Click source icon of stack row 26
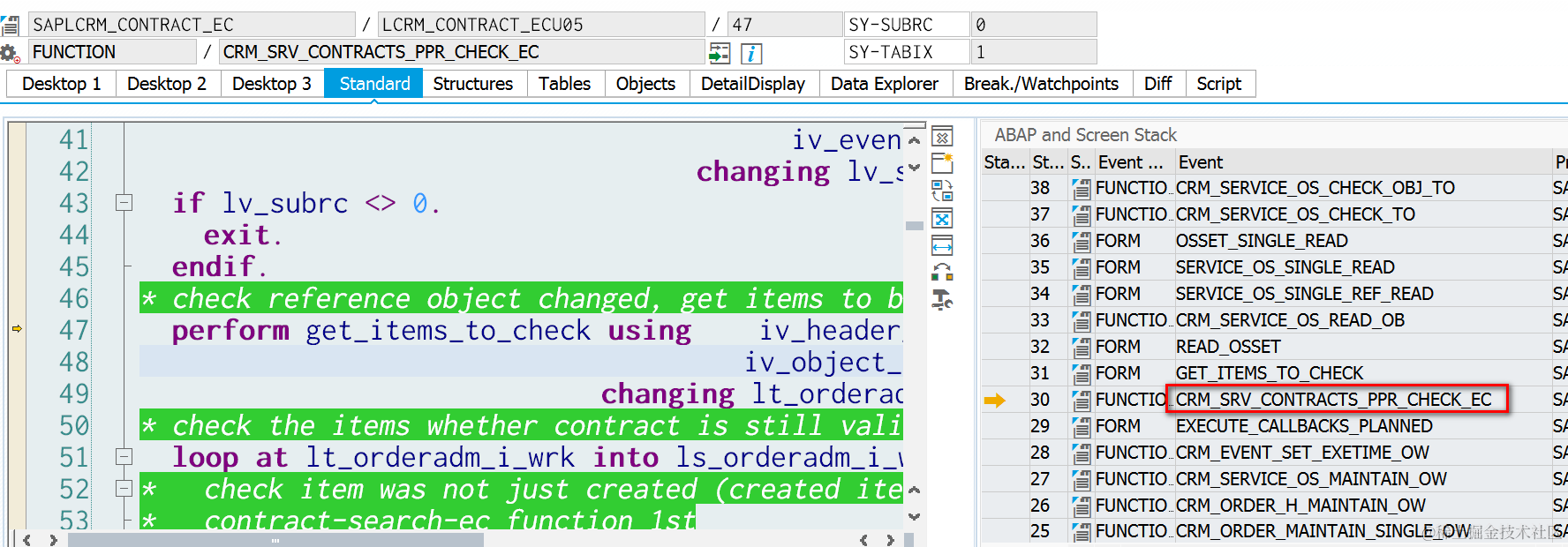1568x547 pixels. (x=1080, y=506)
